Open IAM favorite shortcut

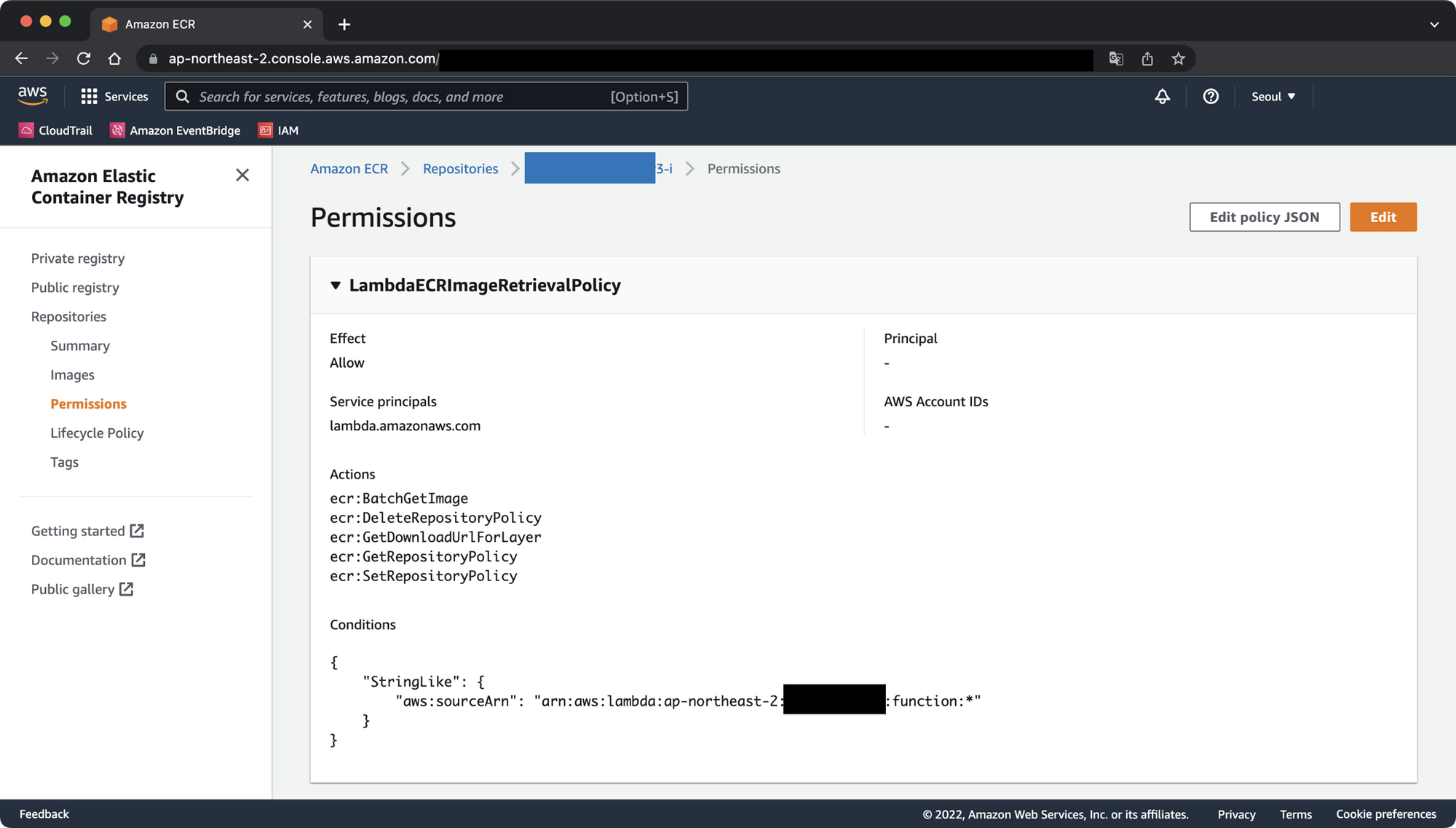pos(279,130)
